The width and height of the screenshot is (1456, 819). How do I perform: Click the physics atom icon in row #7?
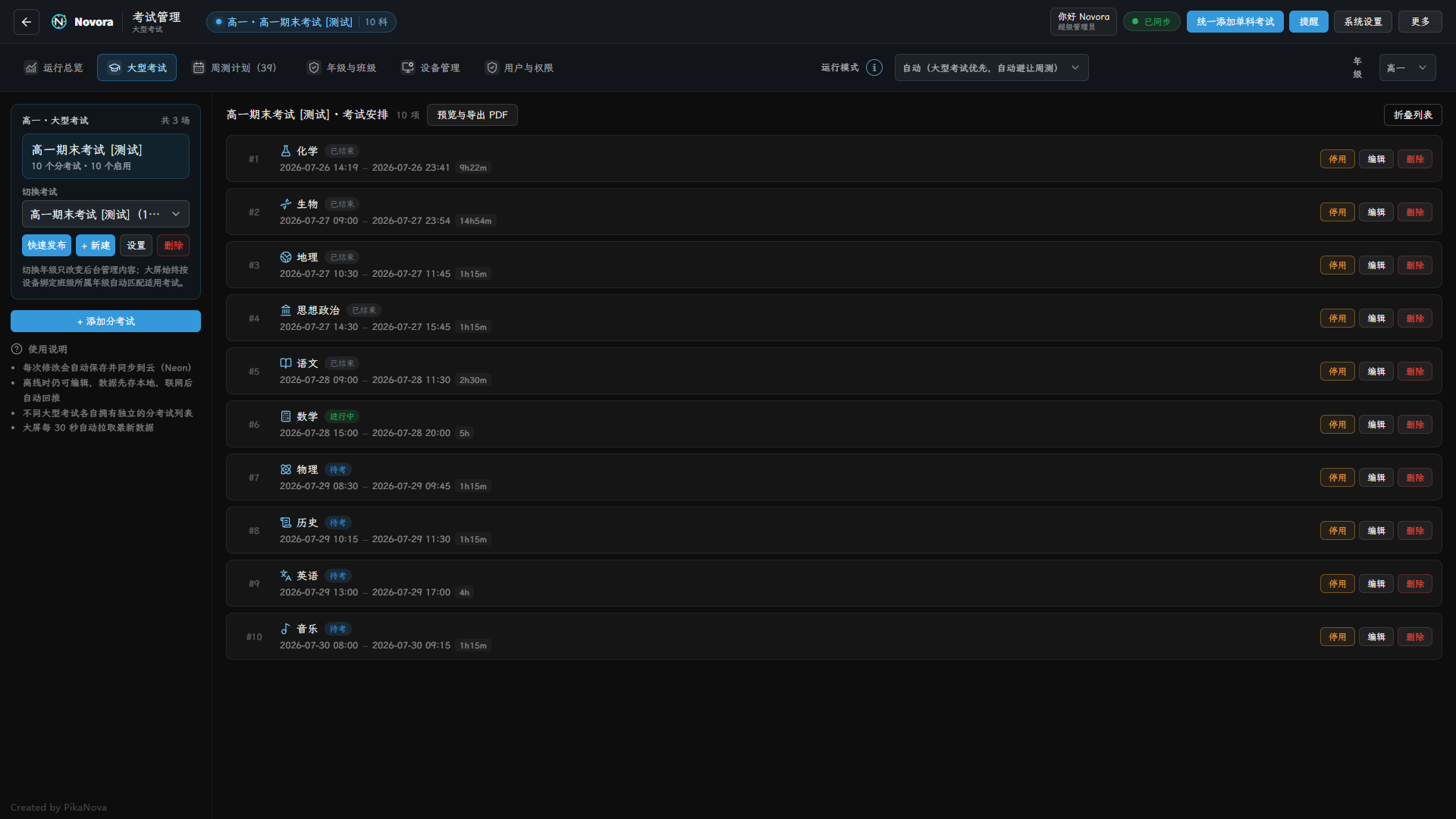pos(286,469)
